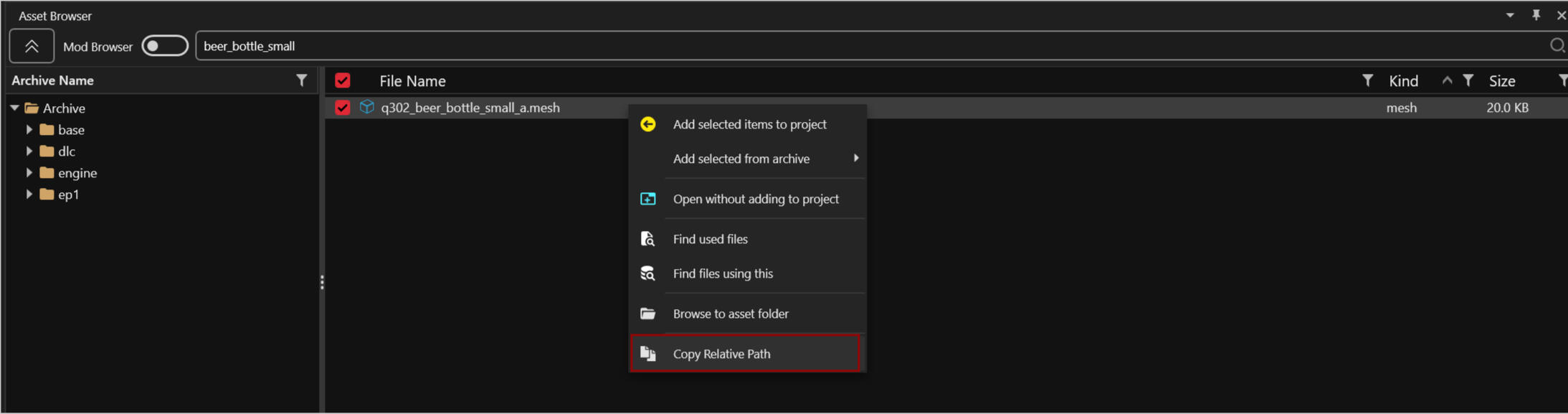The width and height of the screenshot is (1568, 414).
Task: Select the engine folder in tree
Action: [77, 173]
